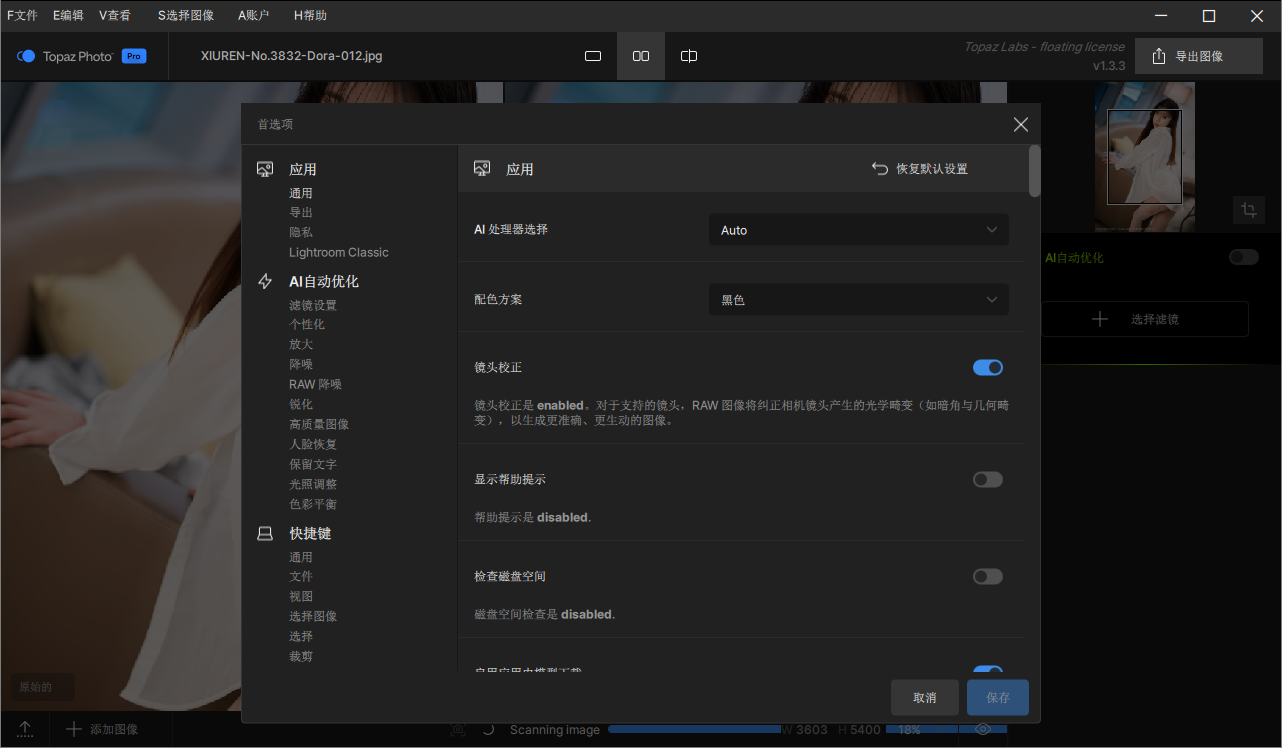Switch to split-view comparison mode

pos(688,56)
